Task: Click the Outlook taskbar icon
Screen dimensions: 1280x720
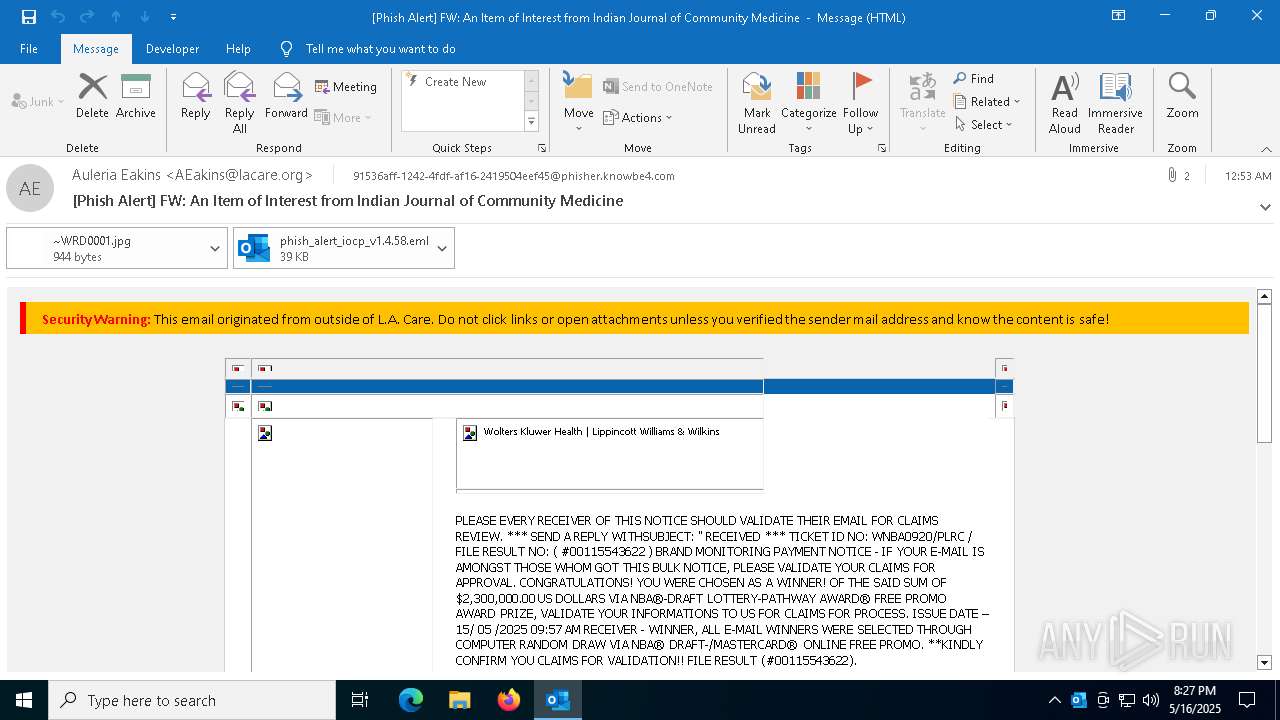Action: click(x=557, y=700)
